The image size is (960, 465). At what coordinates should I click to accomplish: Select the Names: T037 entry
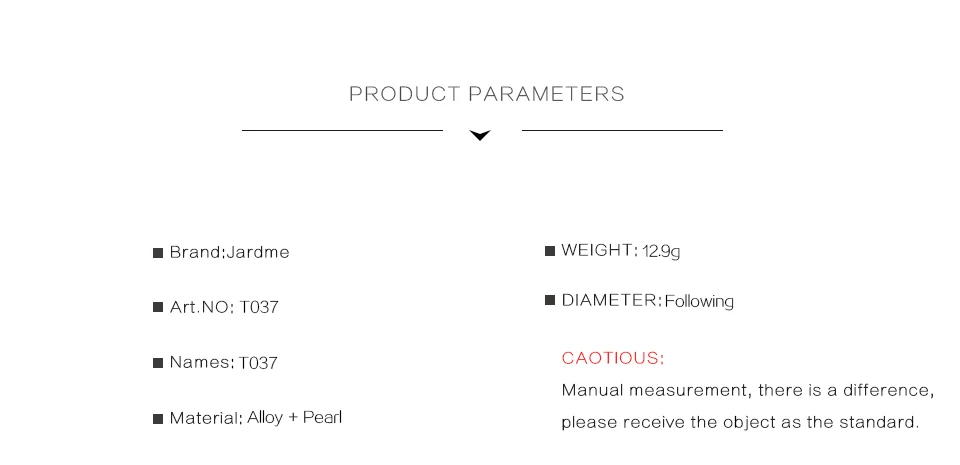[x=223, y=362]
